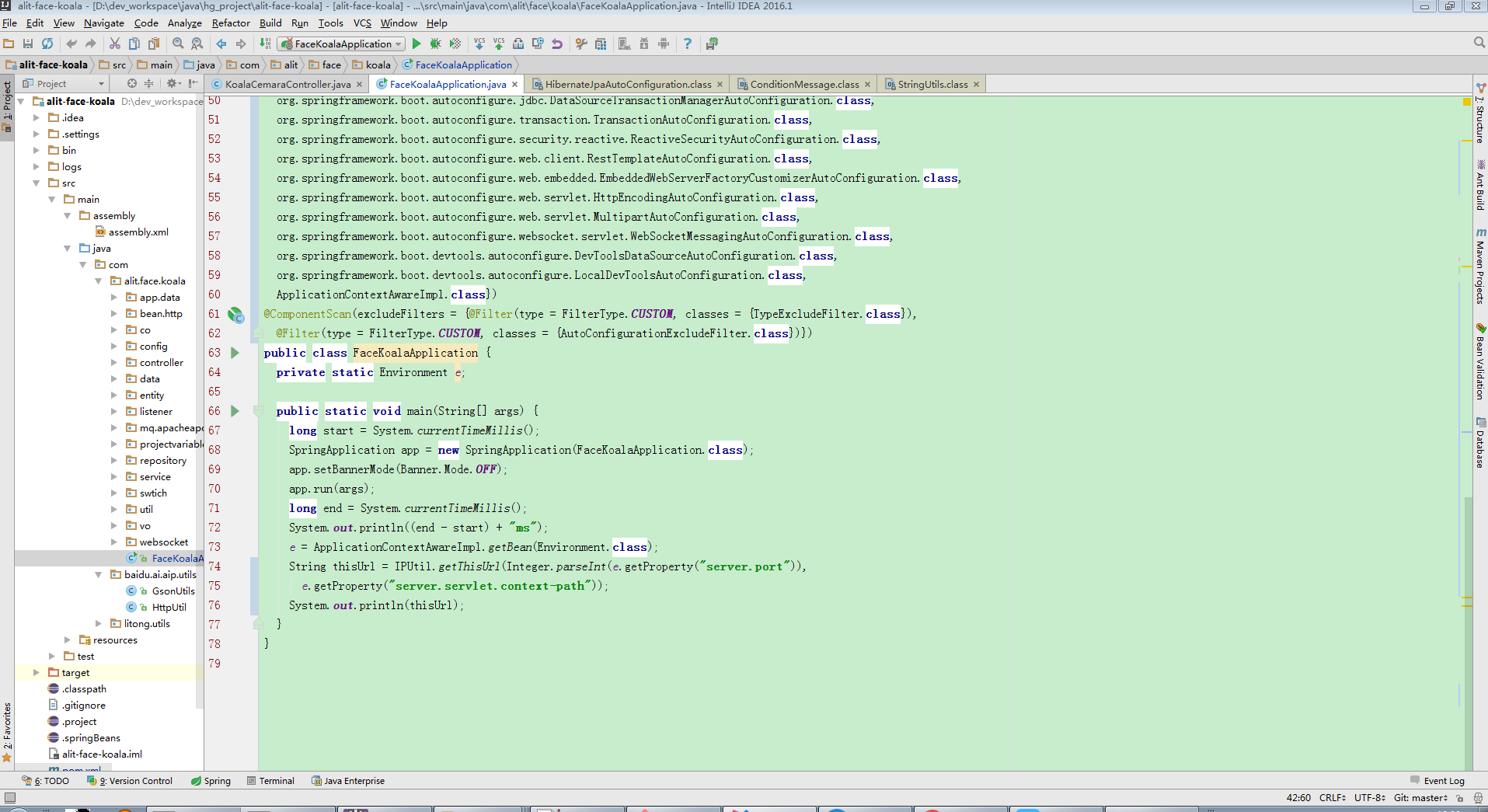Collapse the src folder in tree
Viewport: 1488px width, 812px height.
[37, 183]
